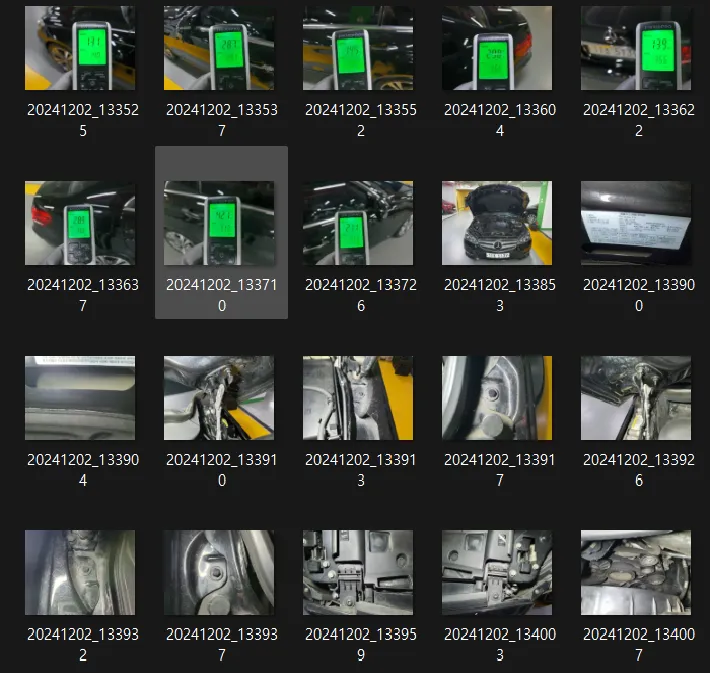Select the sticker label photo 20241202_133900
Screen dimensions: 710x673
tap(636, 223)
